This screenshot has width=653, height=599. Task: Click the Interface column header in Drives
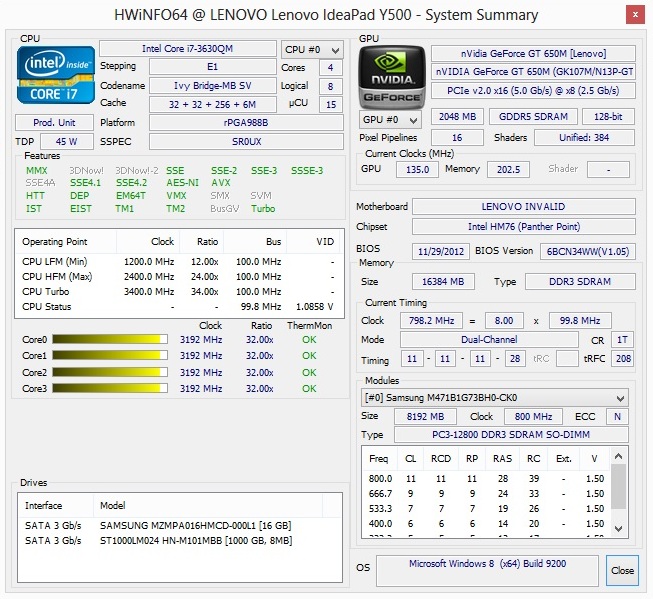coord(56,506)
